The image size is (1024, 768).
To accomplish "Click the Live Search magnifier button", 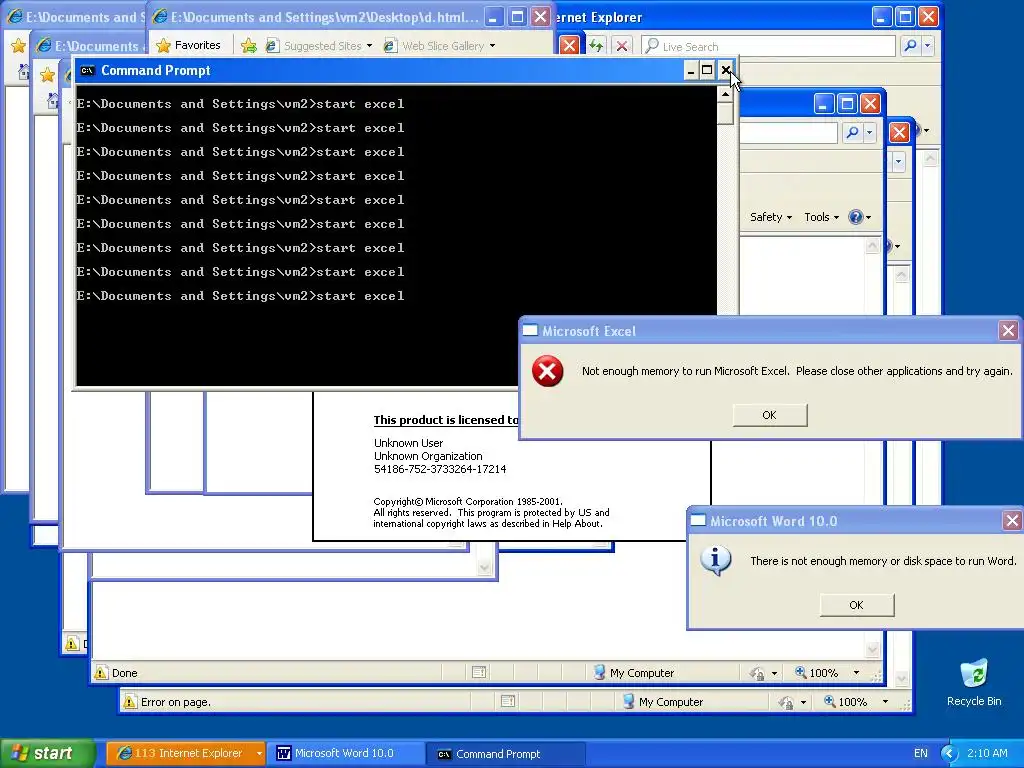I will pos(910,46).
